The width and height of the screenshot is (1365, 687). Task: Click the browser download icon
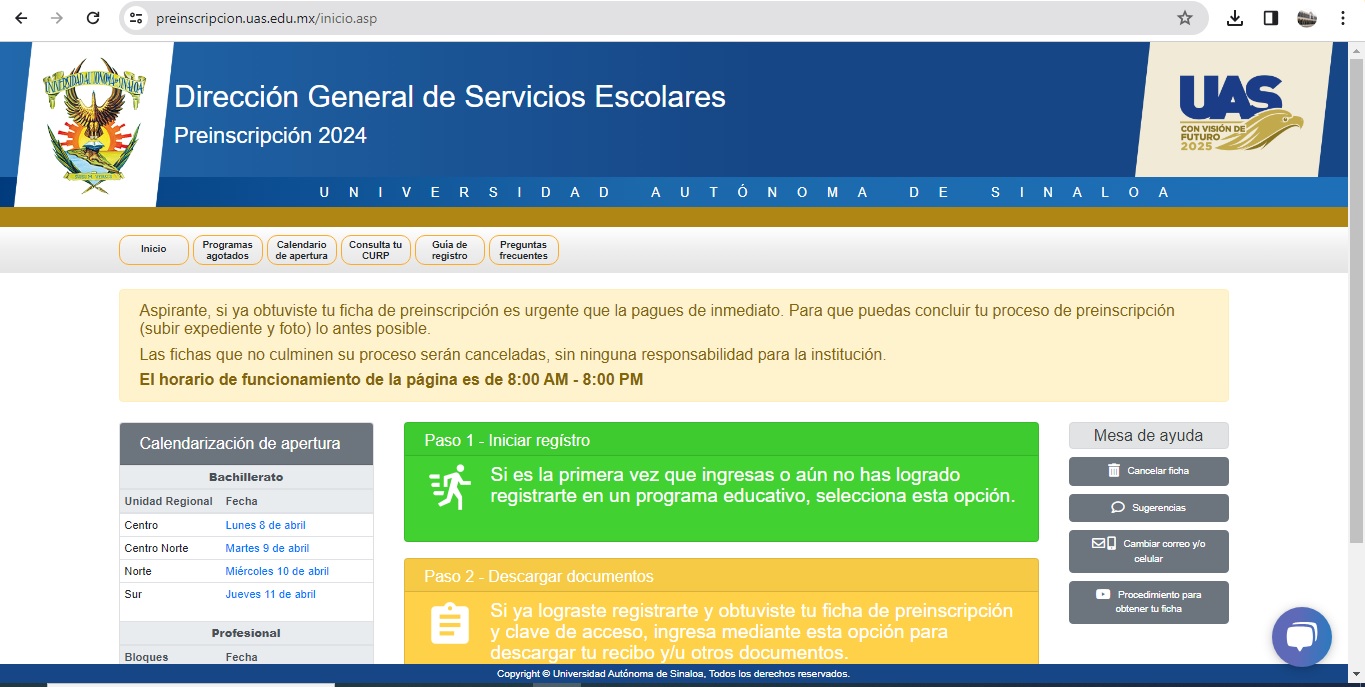click(x=1236, y=17)
